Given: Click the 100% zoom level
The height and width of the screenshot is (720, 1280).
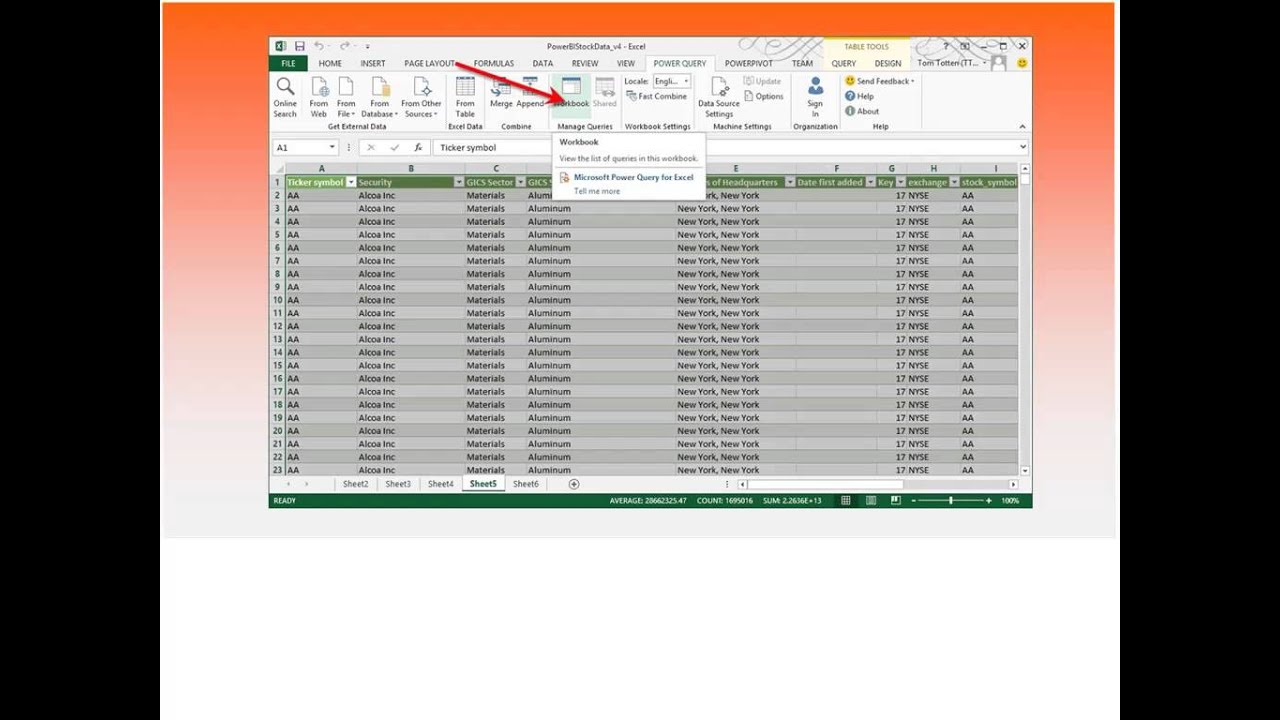Looking at the screenshot, I should point(1010,500).
